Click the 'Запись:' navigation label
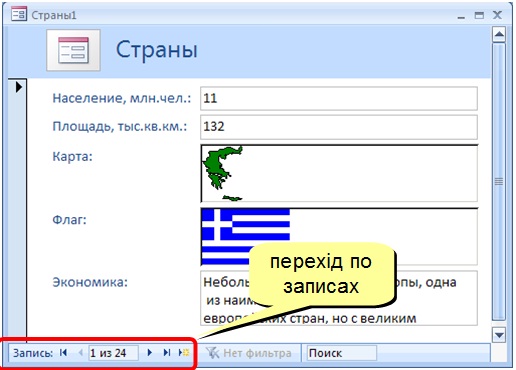Screen dimensions: 516x370 click(33, 353)
